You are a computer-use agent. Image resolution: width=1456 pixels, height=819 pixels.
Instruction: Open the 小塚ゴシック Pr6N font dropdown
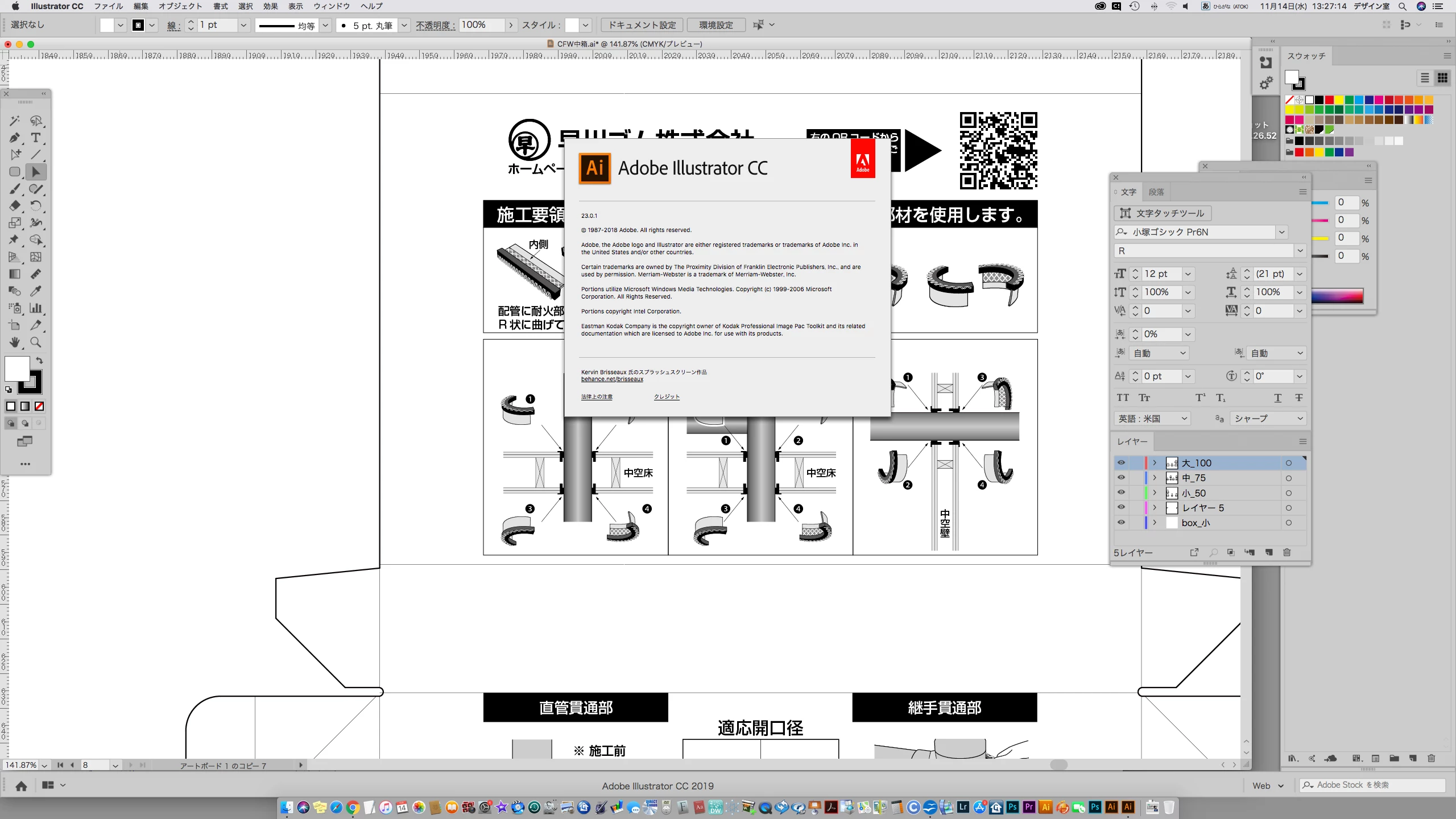(x=1281, y=232)
